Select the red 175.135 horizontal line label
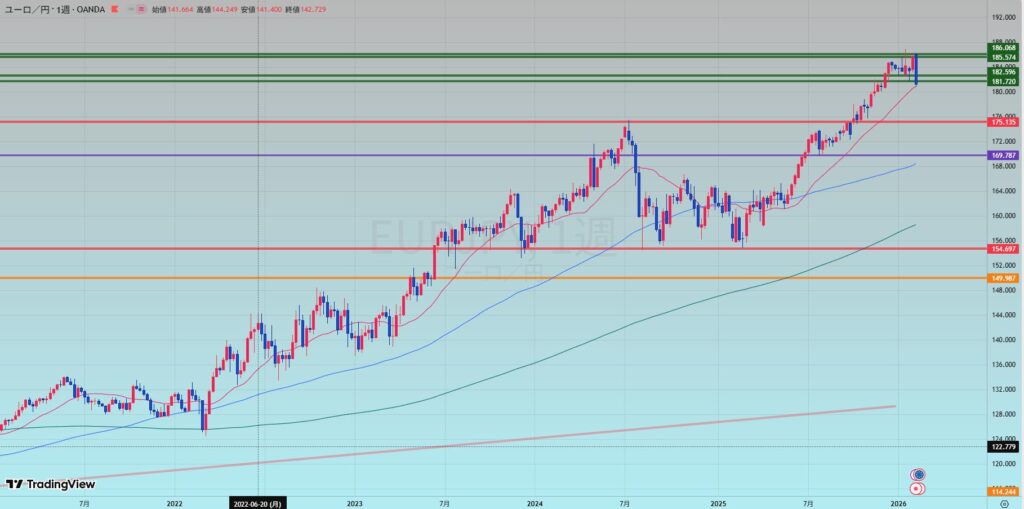Viewport: 1024px width, 509px height. [x=1003, y=122]
